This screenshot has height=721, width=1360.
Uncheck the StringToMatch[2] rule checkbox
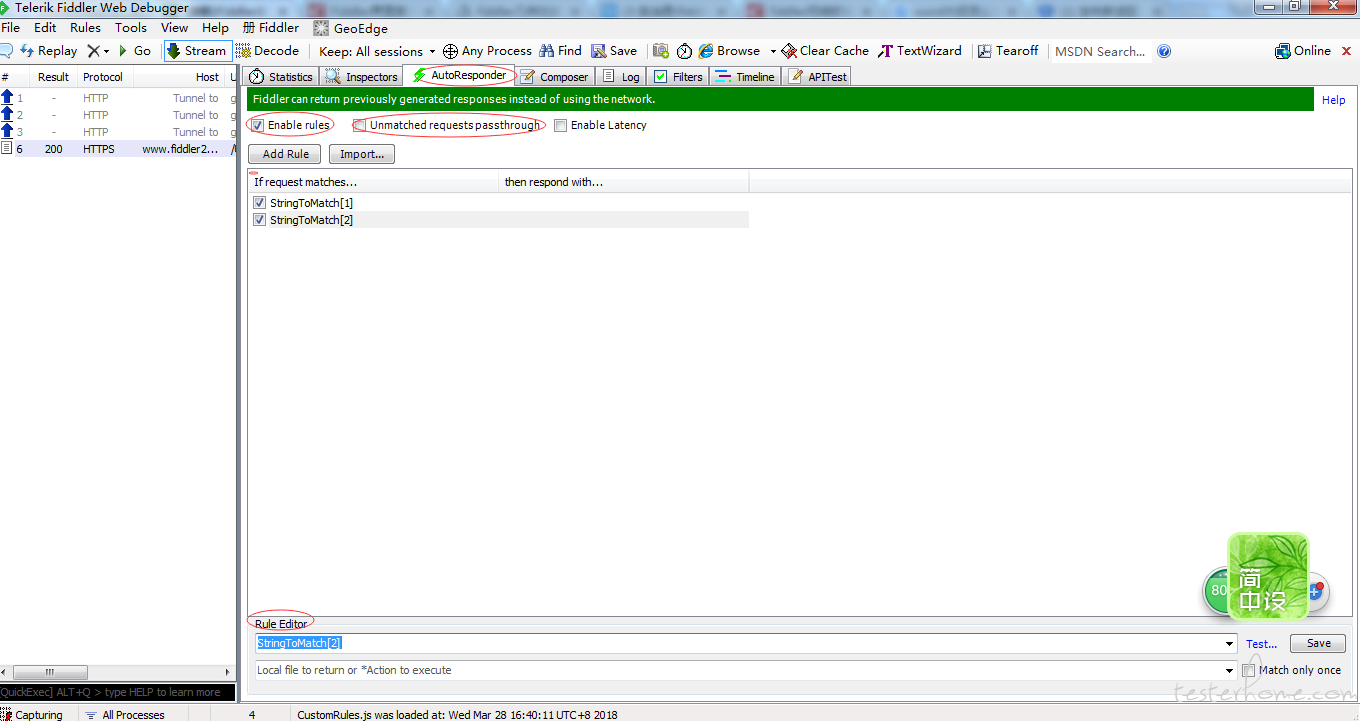pyautogui.click(x=260, y=220)
